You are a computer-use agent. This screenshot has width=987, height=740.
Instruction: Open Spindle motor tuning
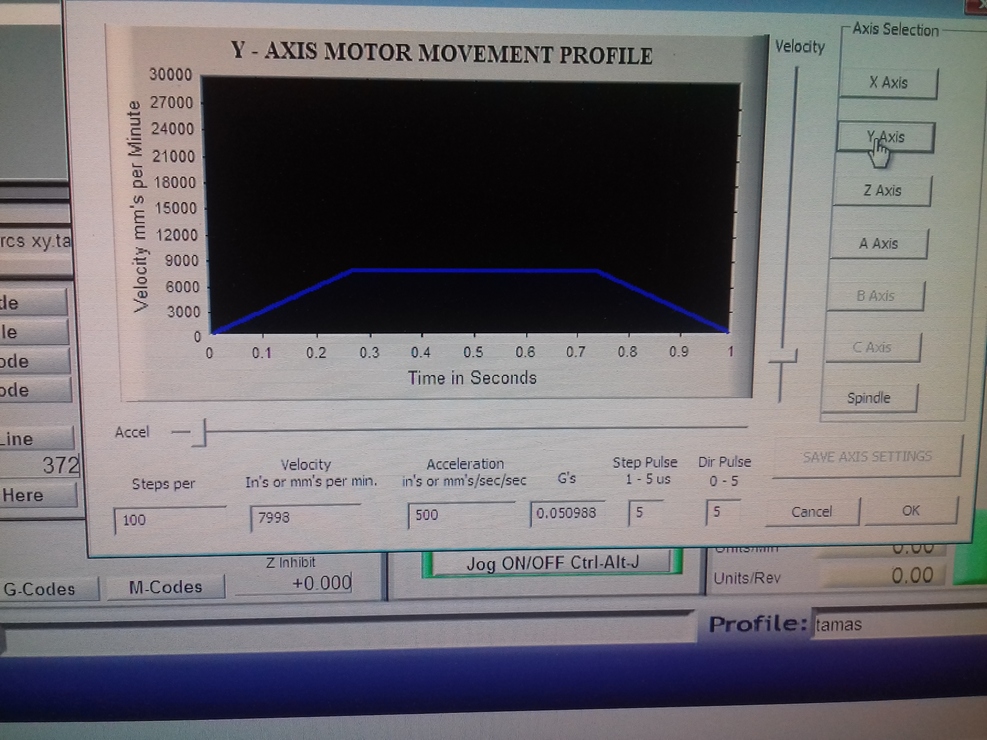tap(868, 398)
